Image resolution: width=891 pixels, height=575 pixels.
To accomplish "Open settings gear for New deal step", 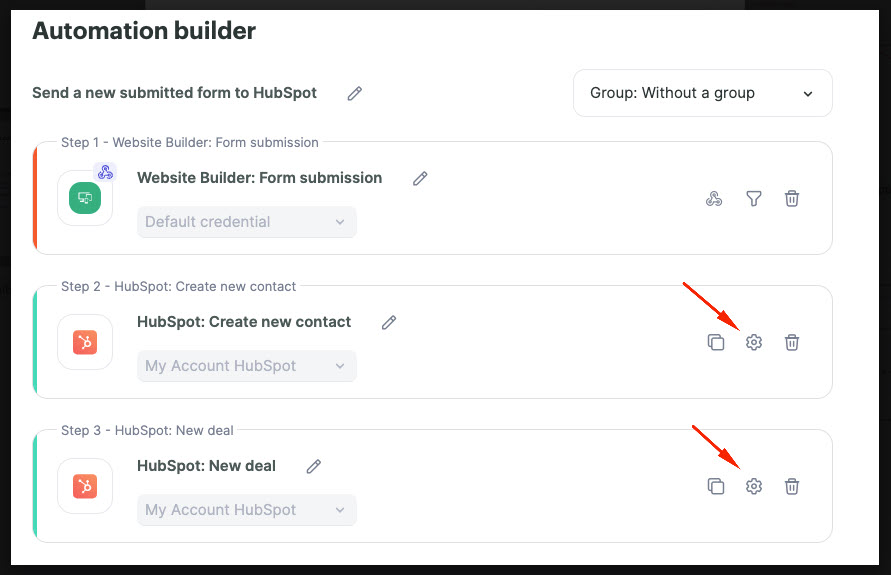I will (753, 486).
